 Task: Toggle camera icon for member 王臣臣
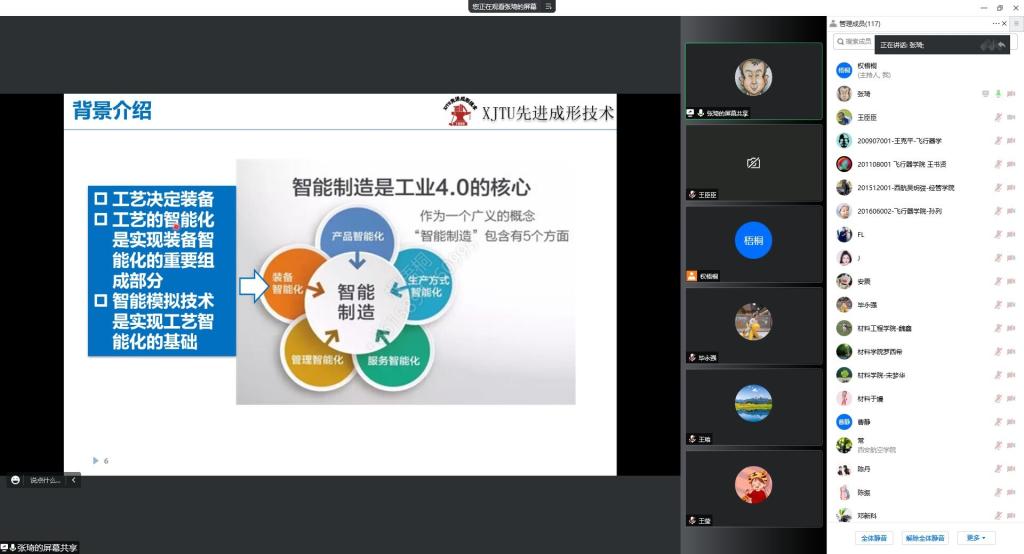1011,117
